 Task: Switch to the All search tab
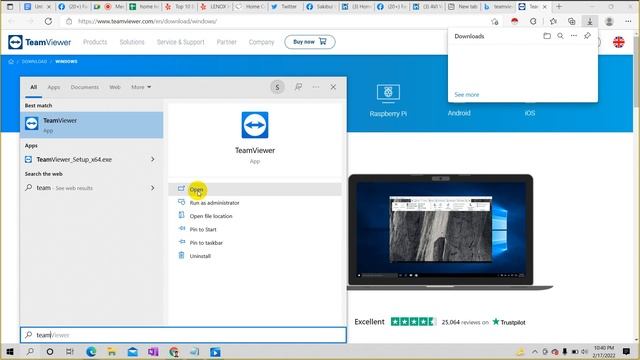coord(33,87)
